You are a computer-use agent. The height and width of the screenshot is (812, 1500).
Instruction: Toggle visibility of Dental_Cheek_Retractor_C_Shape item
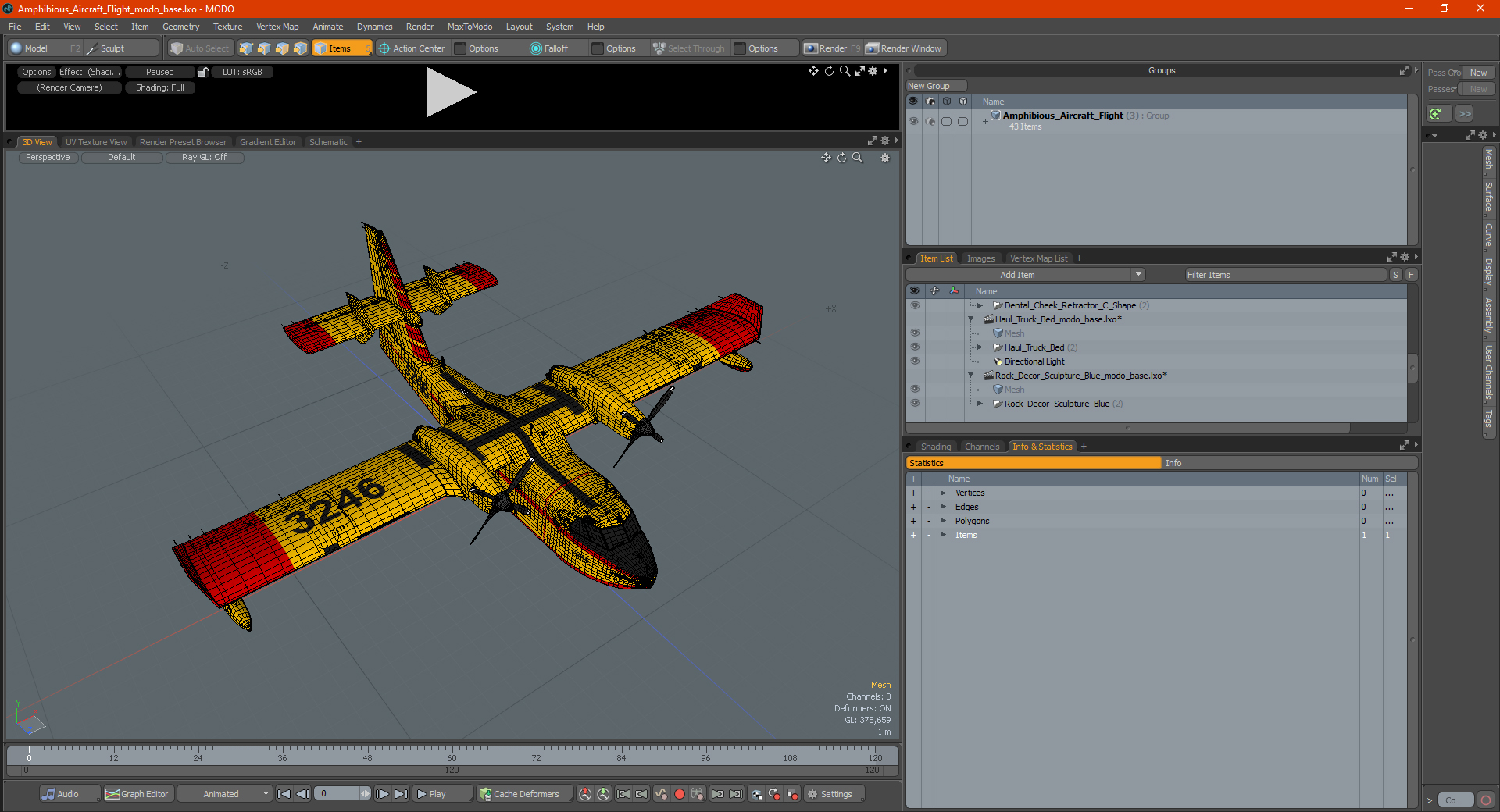915,305
